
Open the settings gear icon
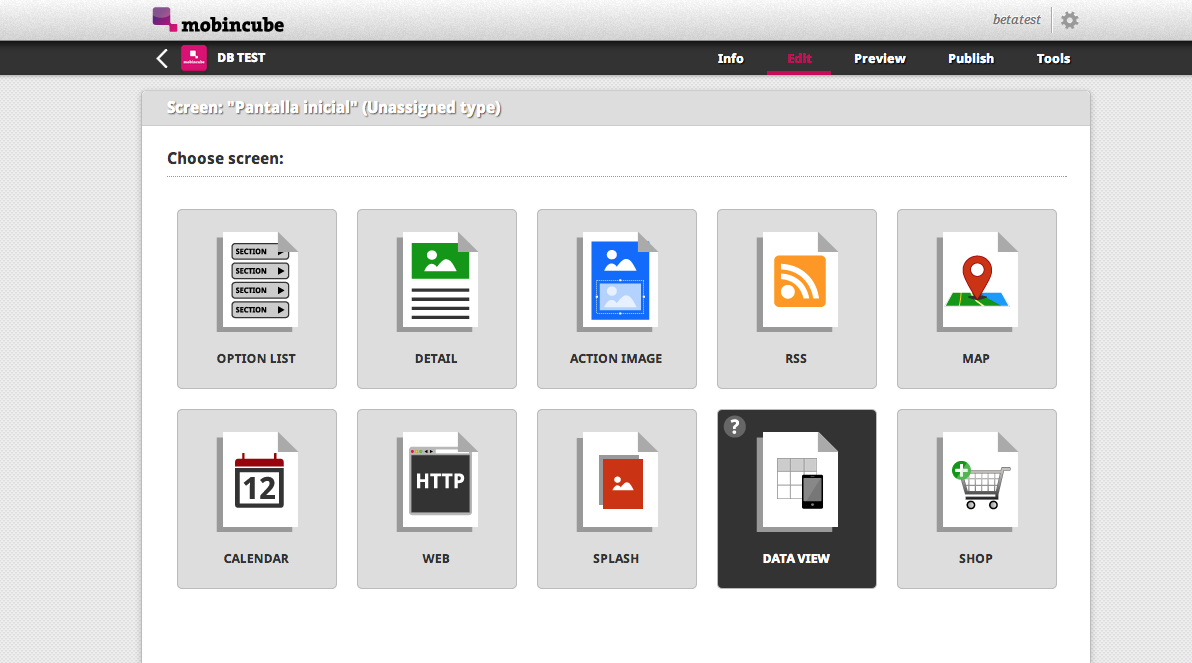point(1070,21)
